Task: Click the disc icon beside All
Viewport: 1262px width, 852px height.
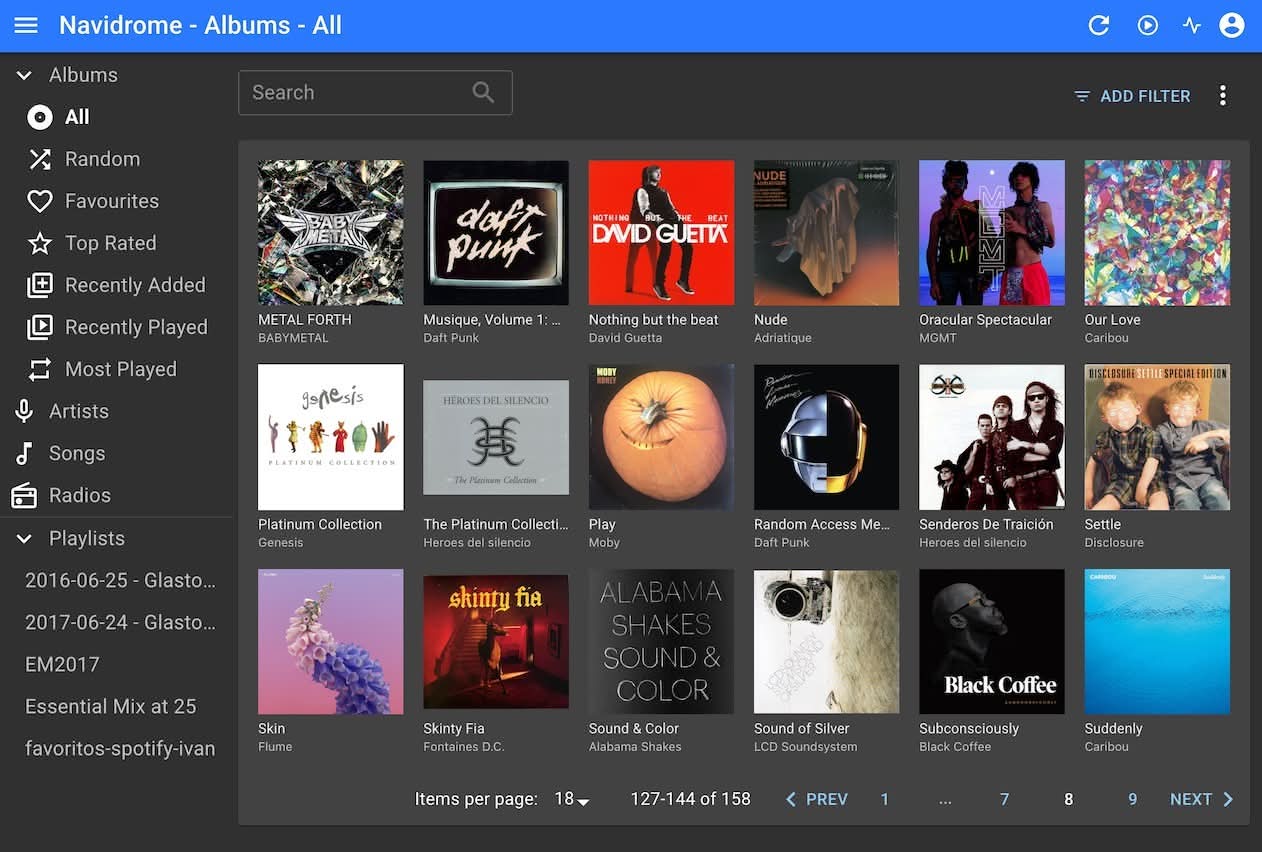Action: coord(40,117)
